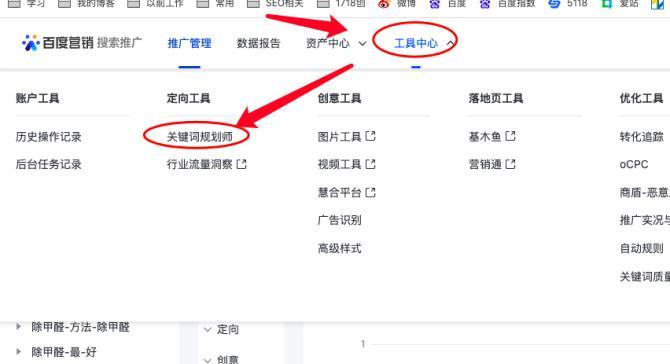
Task: Open the 以前工作 bookmark folder
Action: 156,4
